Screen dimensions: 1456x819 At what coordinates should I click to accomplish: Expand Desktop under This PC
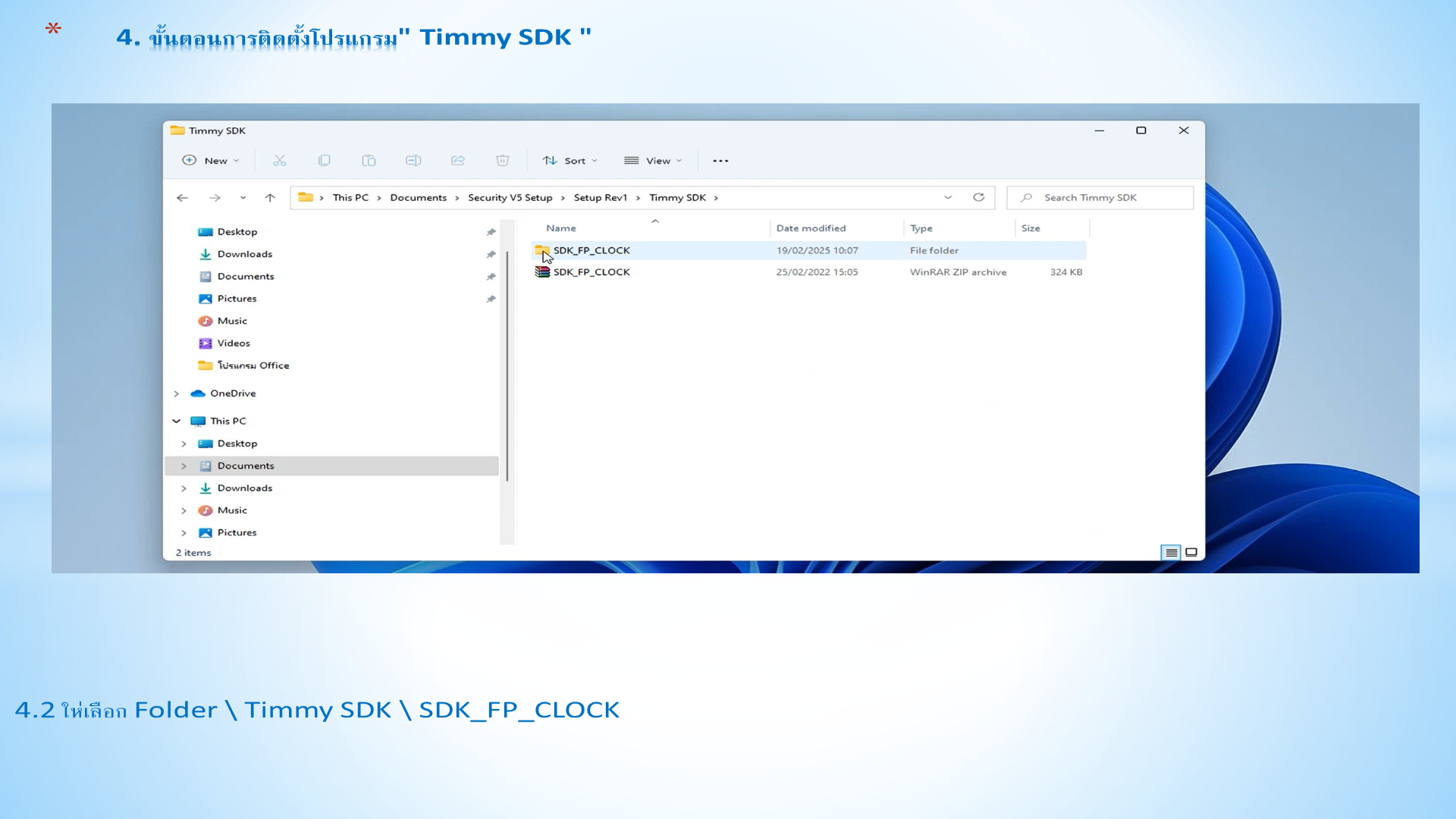coord(184,444)
